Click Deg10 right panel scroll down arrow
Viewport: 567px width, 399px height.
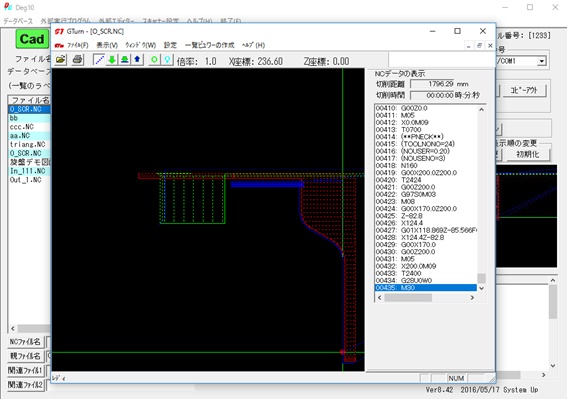[x=553, y=365]
